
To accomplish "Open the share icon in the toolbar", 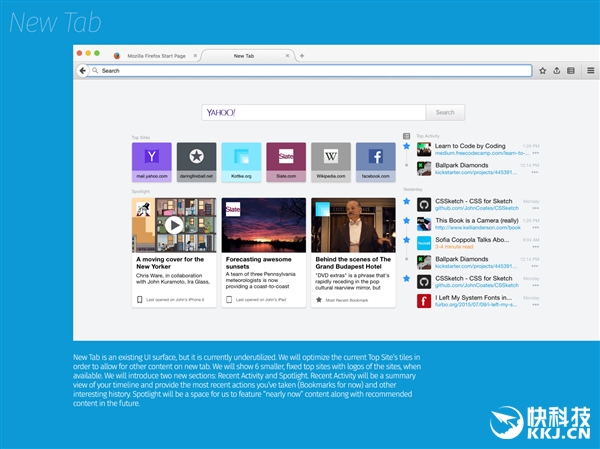I will click(557, 71).
